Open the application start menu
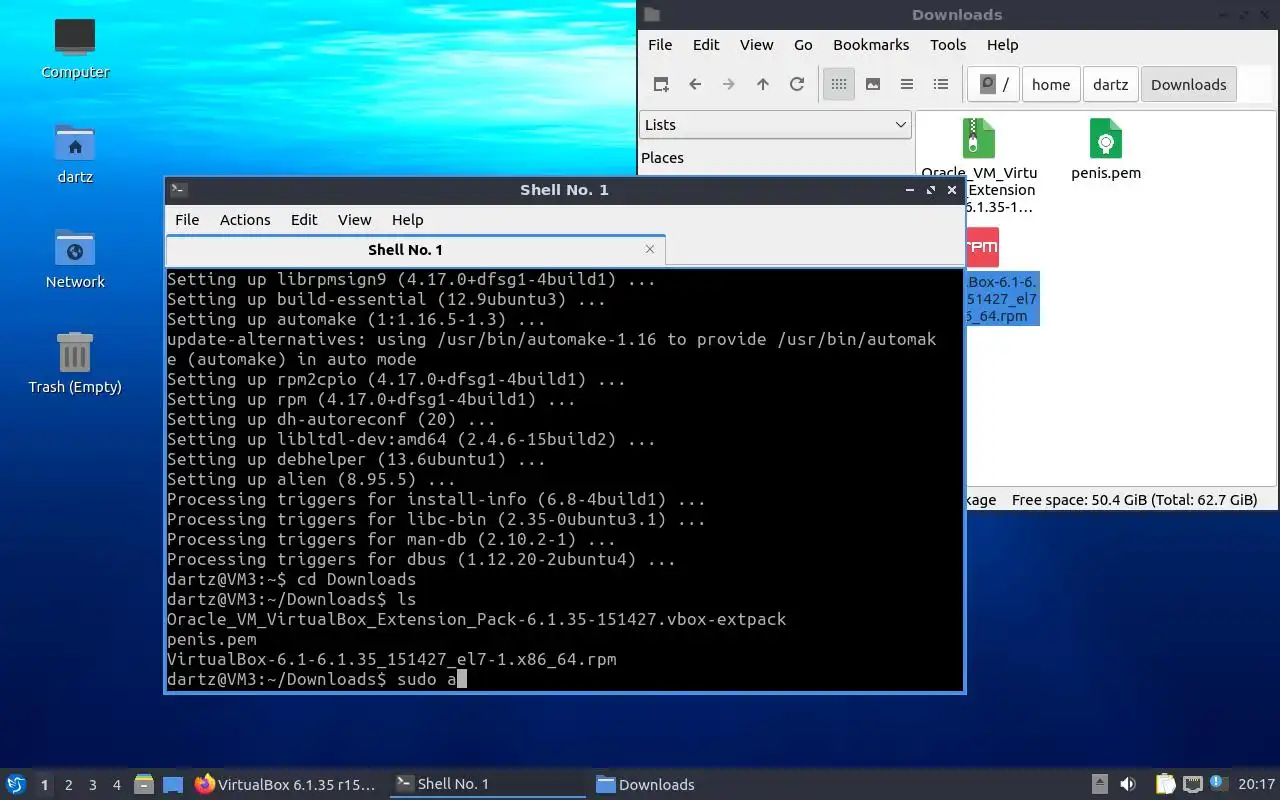1280x800 pixels. [x=16, y=784]
